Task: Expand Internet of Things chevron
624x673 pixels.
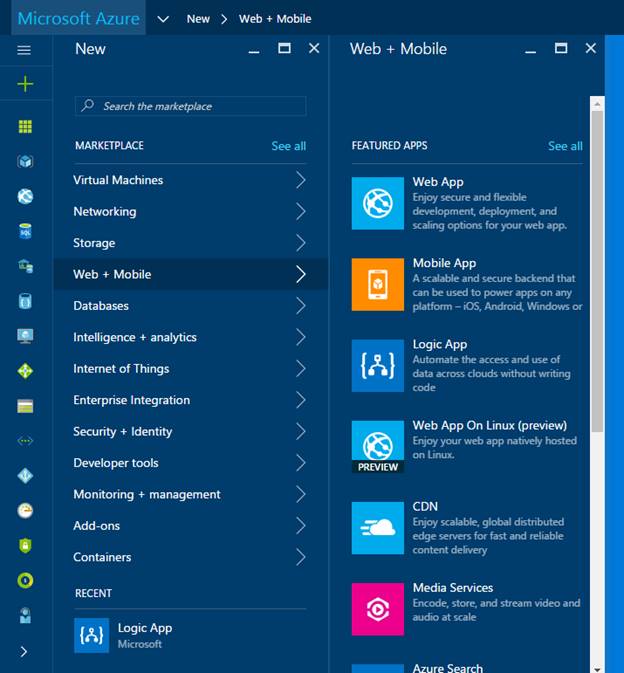Action: (x=301, y=368)
